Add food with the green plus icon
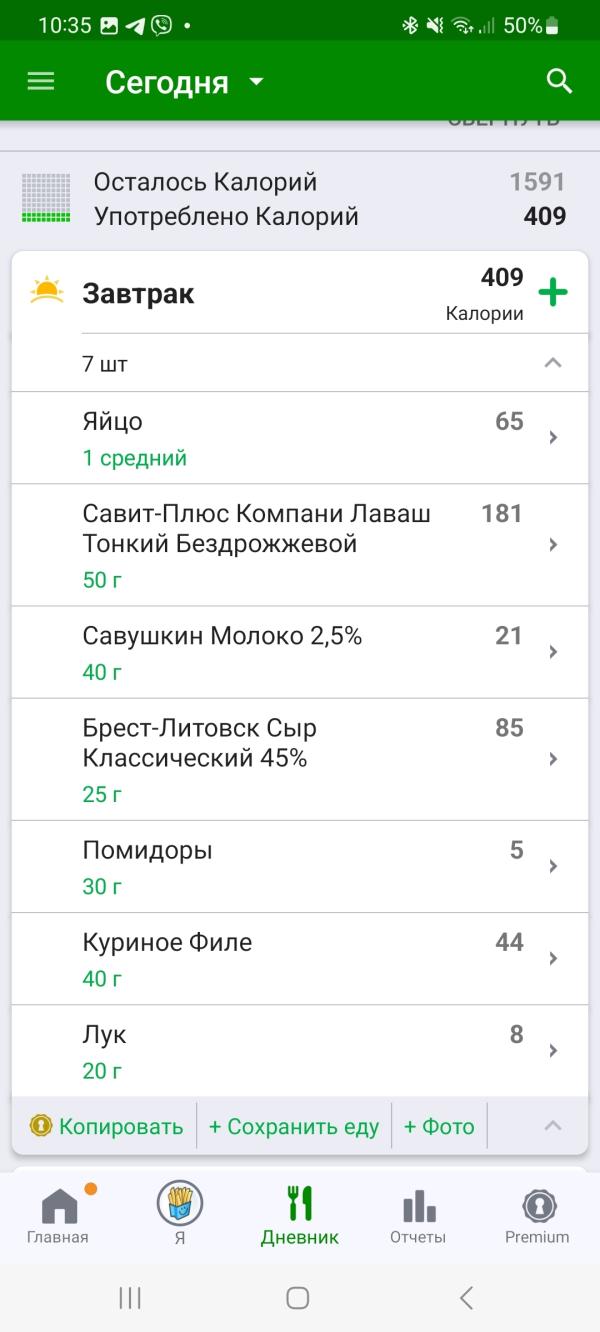 point(553,292)
